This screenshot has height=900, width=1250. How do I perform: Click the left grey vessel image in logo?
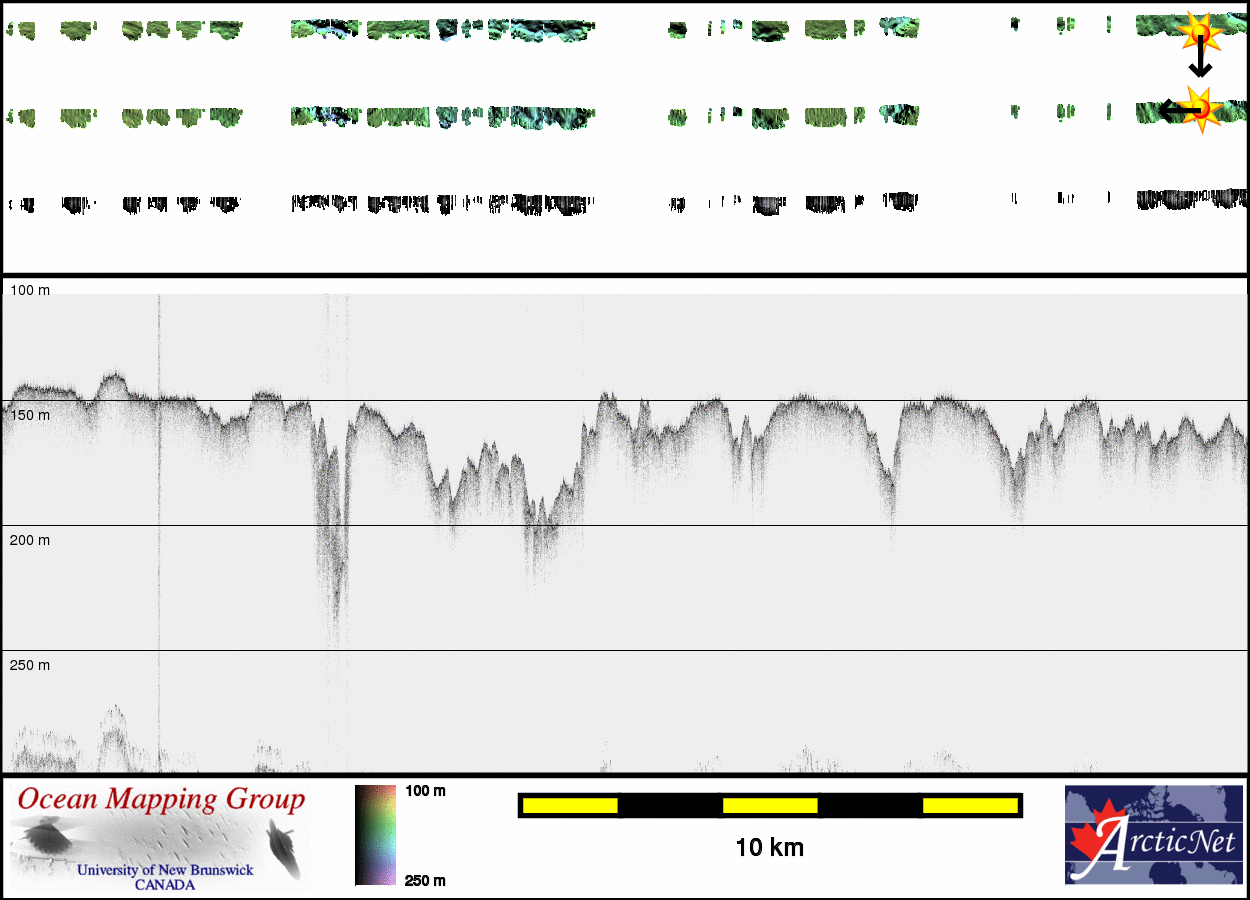[45, 836]
